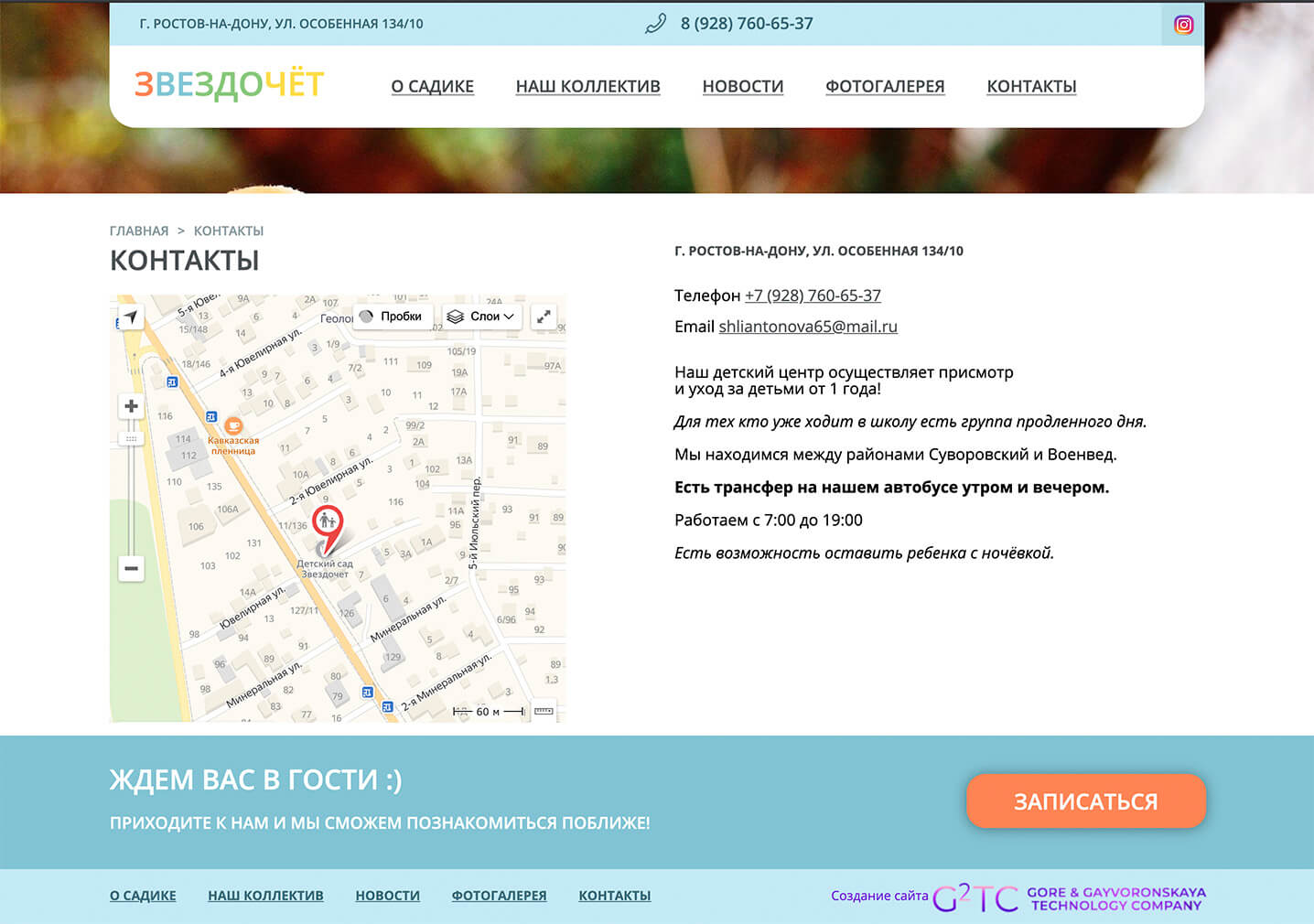
Task: Click the red kindergarten map marker
Action: tap(328, 524)
